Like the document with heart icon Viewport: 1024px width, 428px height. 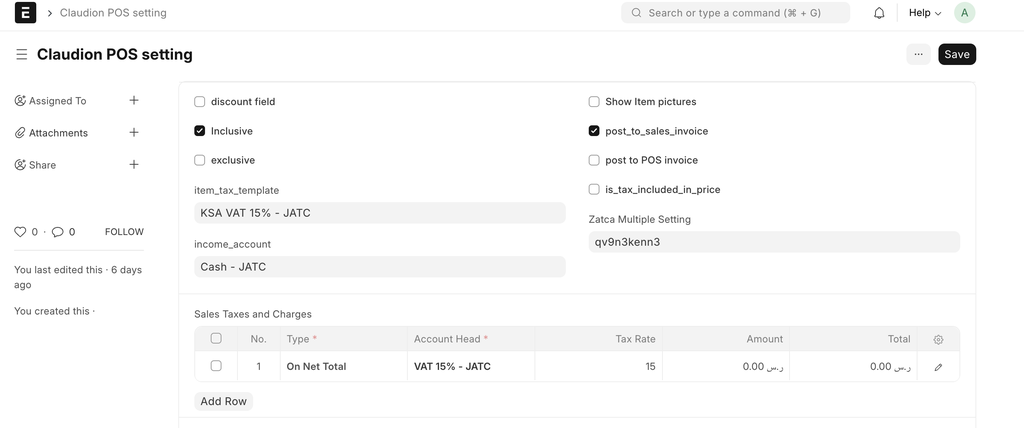click(x=20, y=232)
